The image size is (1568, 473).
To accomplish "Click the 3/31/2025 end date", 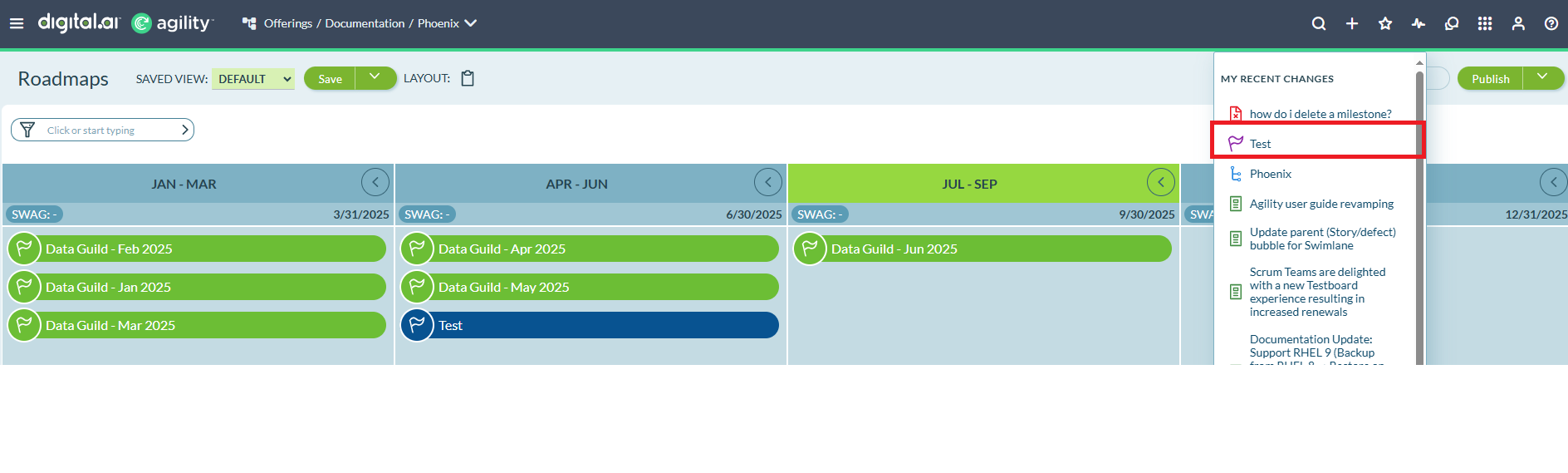I will pos(361,214).
